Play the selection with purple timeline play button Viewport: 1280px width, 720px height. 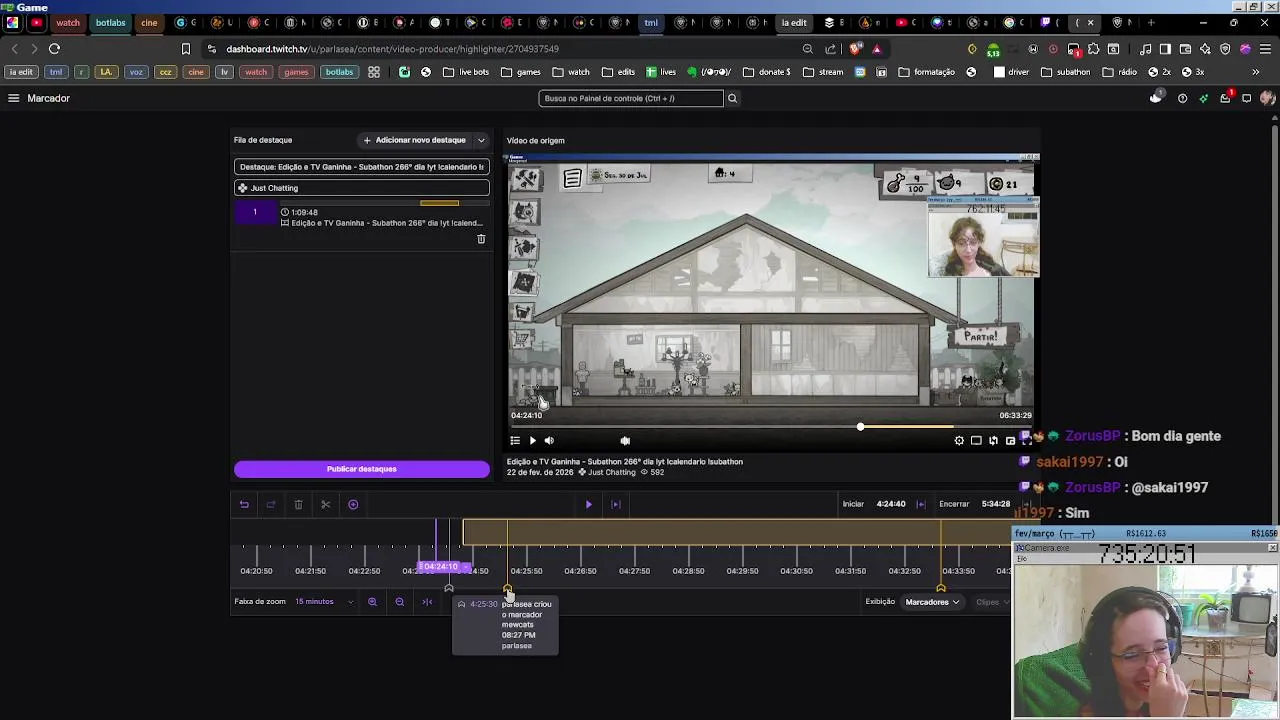[x=588, y=505]
